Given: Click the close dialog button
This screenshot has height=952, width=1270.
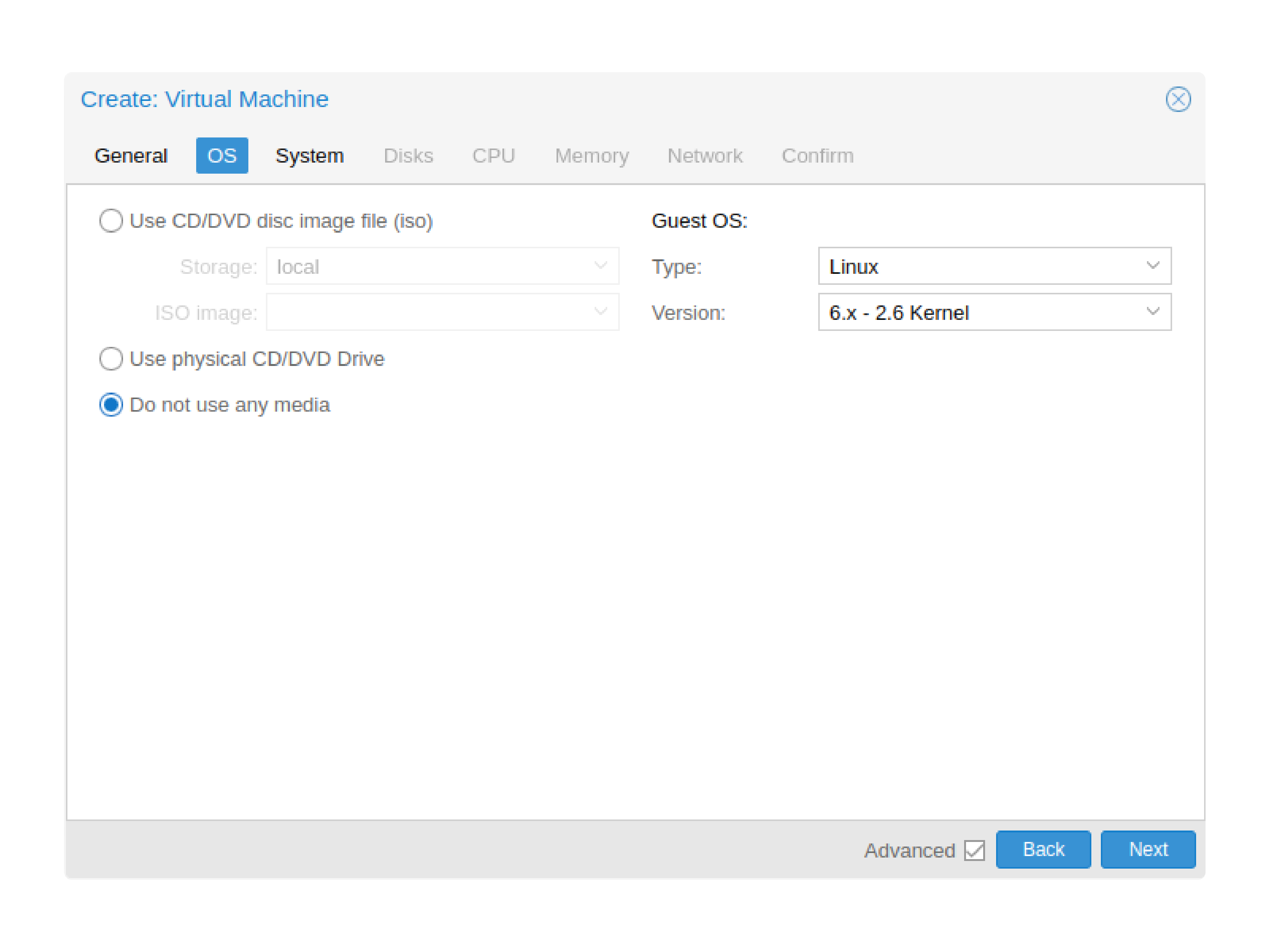Looking at the screenshot, I should pyautogui.click(x=1177, y=99).
